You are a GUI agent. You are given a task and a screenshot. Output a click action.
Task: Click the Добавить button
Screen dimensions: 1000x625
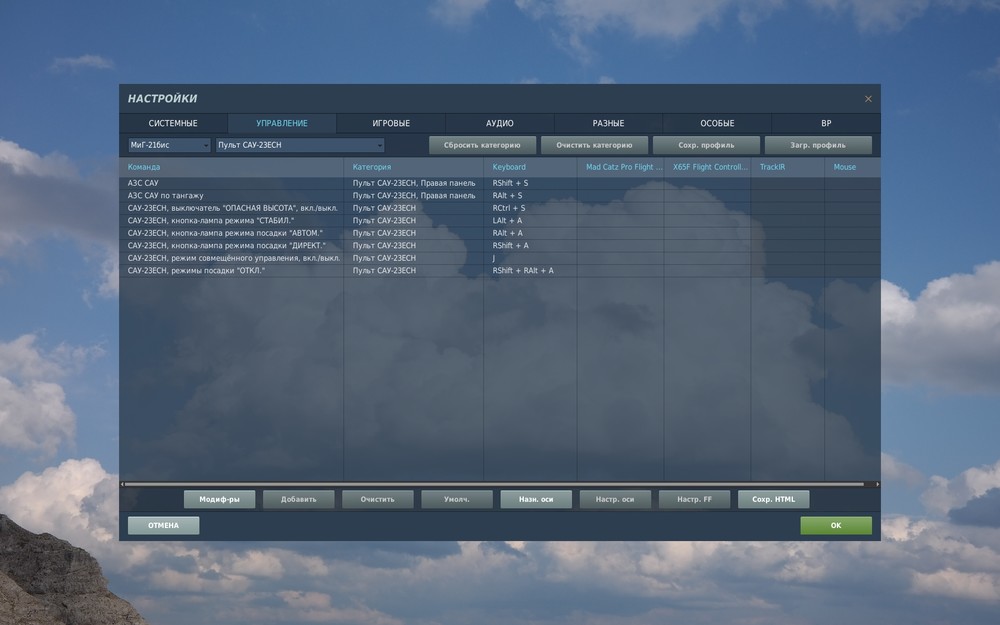coord(298,499)
